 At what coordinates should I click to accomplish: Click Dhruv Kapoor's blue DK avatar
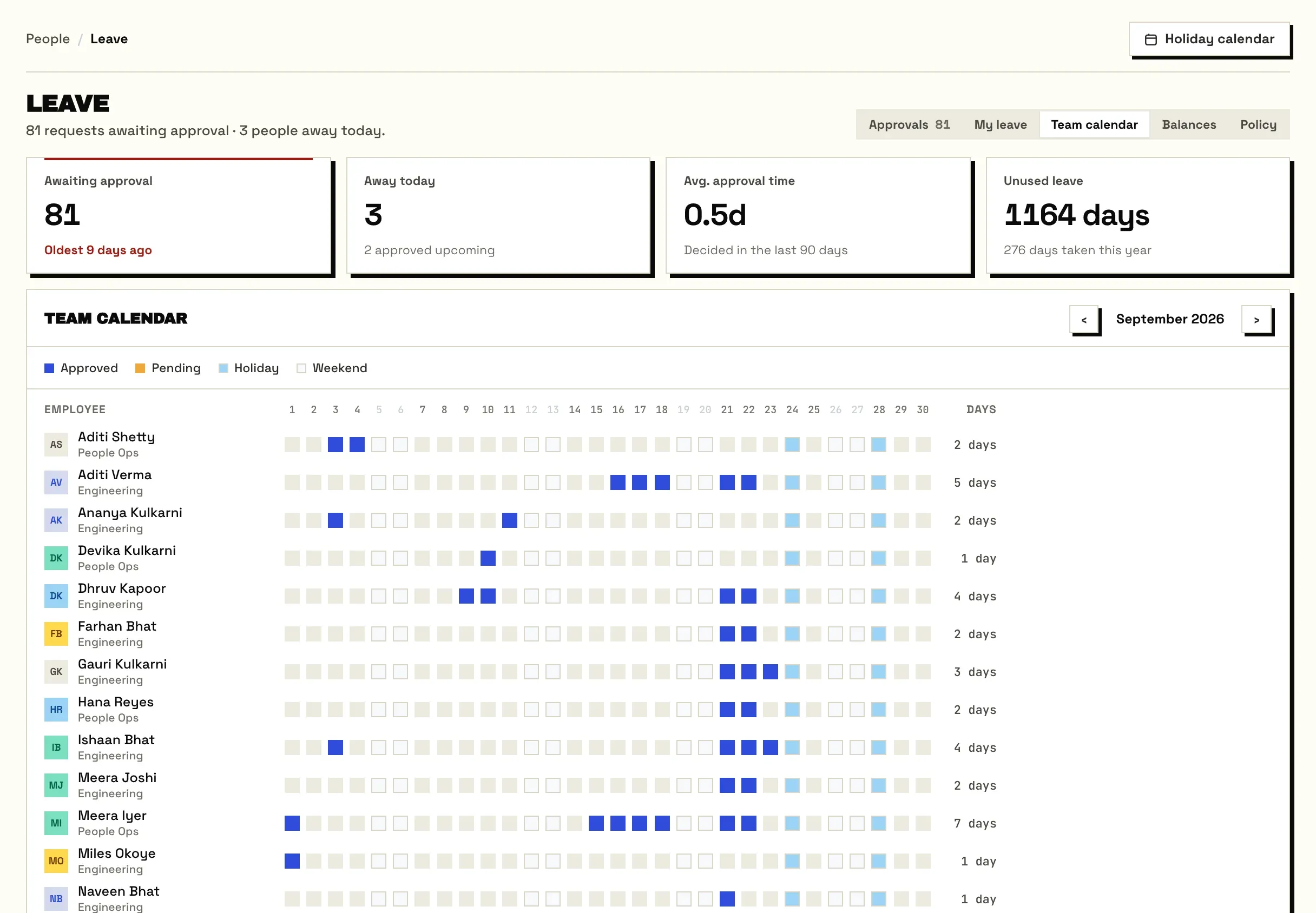click(x=56, y=596)
